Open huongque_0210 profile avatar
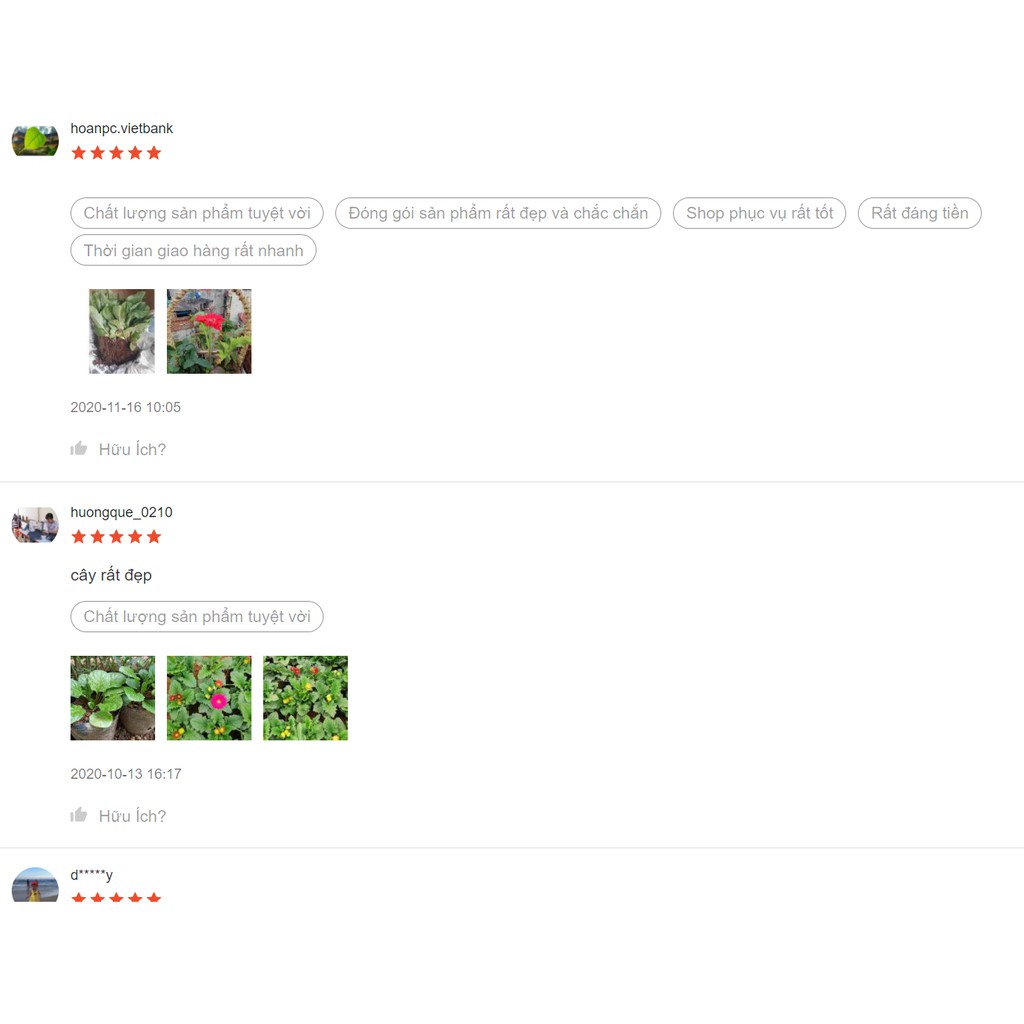Image resolution: width=1024 pixels, height=1024 pixels. pyautogui.click(x=35, y=525)
